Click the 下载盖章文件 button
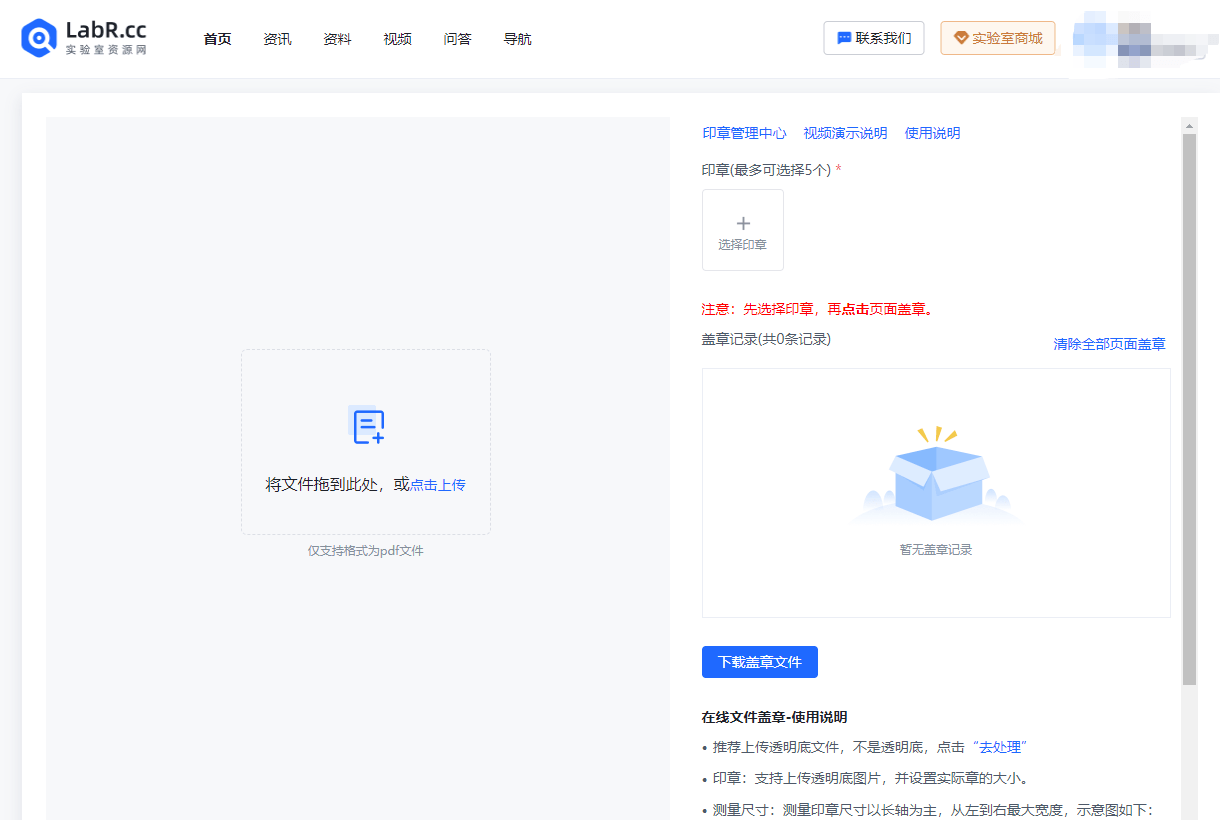This screenshot has height=820, width=1220. (760, 662)
